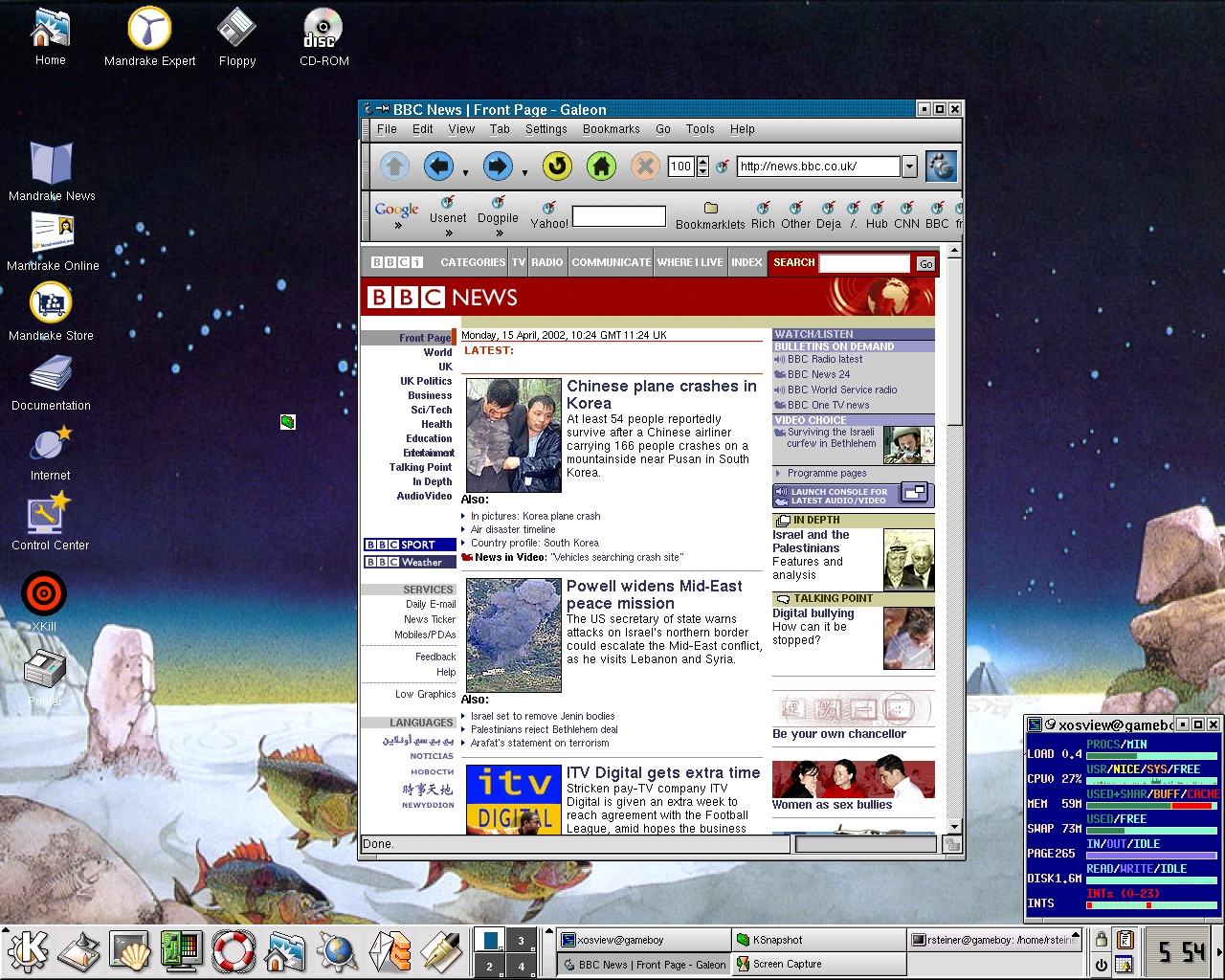Open the Mandrake Store desktop icon
The width and height of the screenshot is (1225, 980).
[51, 312]
